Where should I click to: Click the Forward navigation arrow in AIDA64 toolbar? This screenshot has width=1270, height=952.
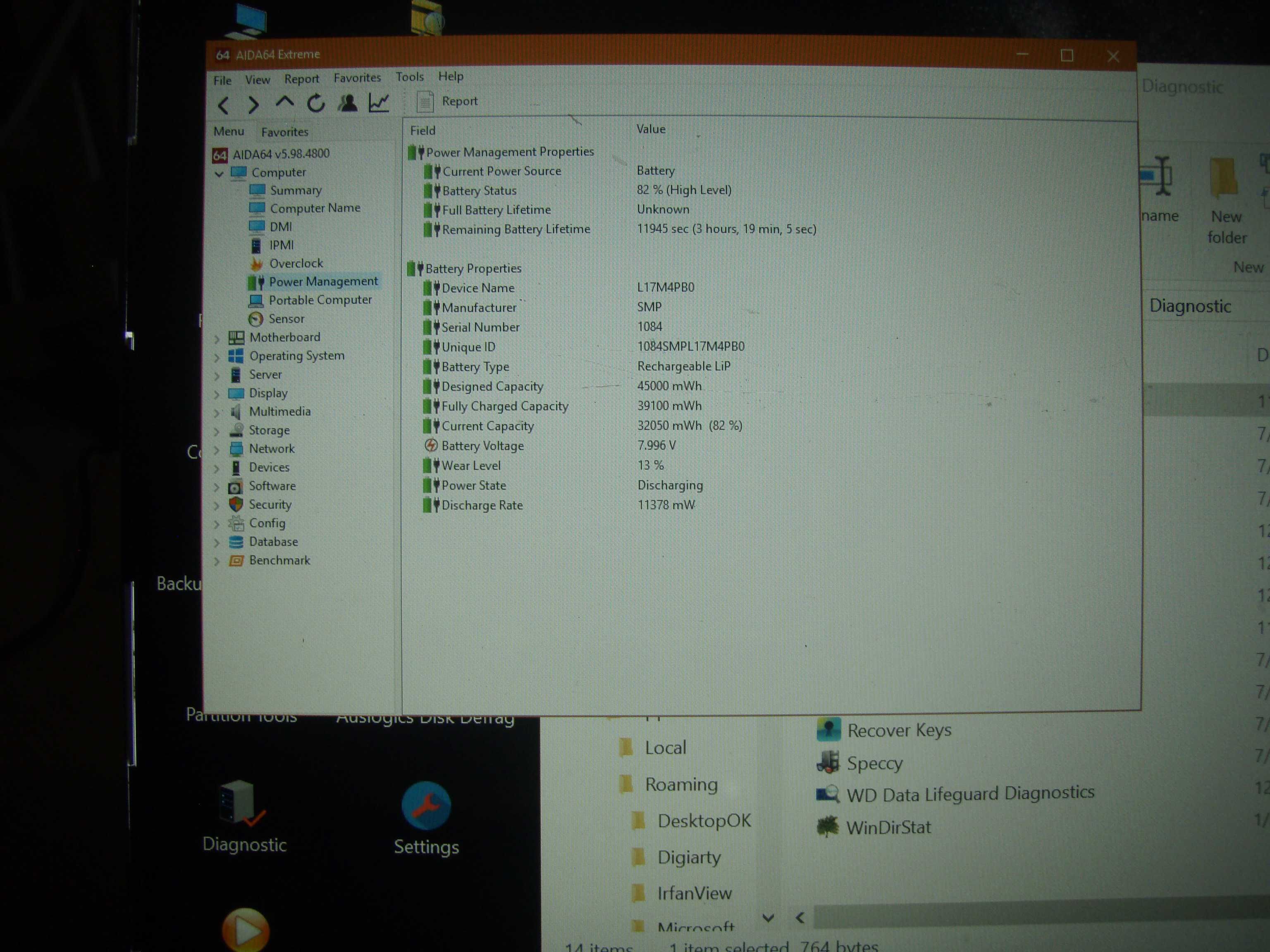point(253,105)
